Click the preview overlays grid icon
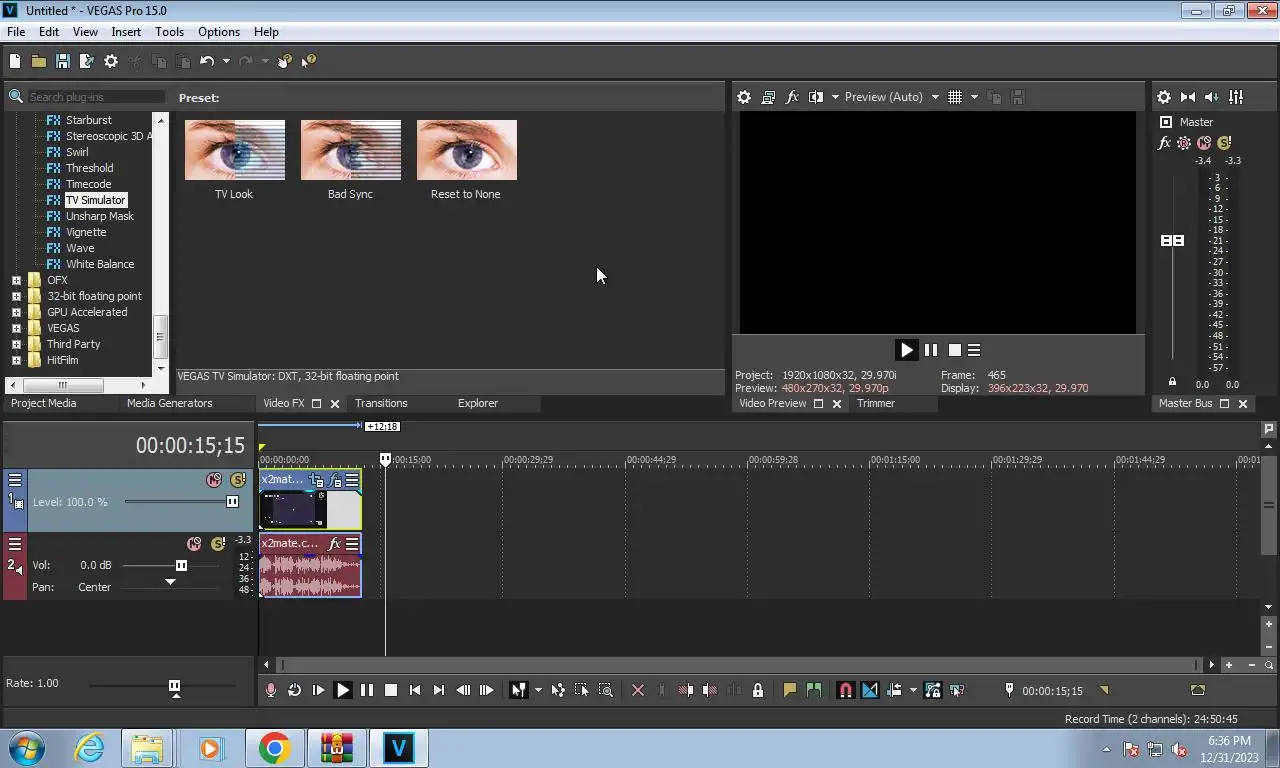The width and height of the screenshot is (1280, 768). [x=955, y=97]
